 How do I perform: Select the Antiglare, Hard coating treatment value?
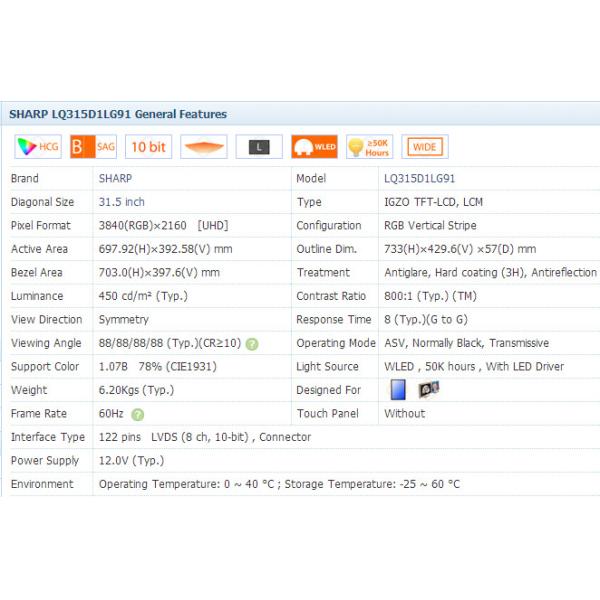pyautogui.click(x=491, y=272)
